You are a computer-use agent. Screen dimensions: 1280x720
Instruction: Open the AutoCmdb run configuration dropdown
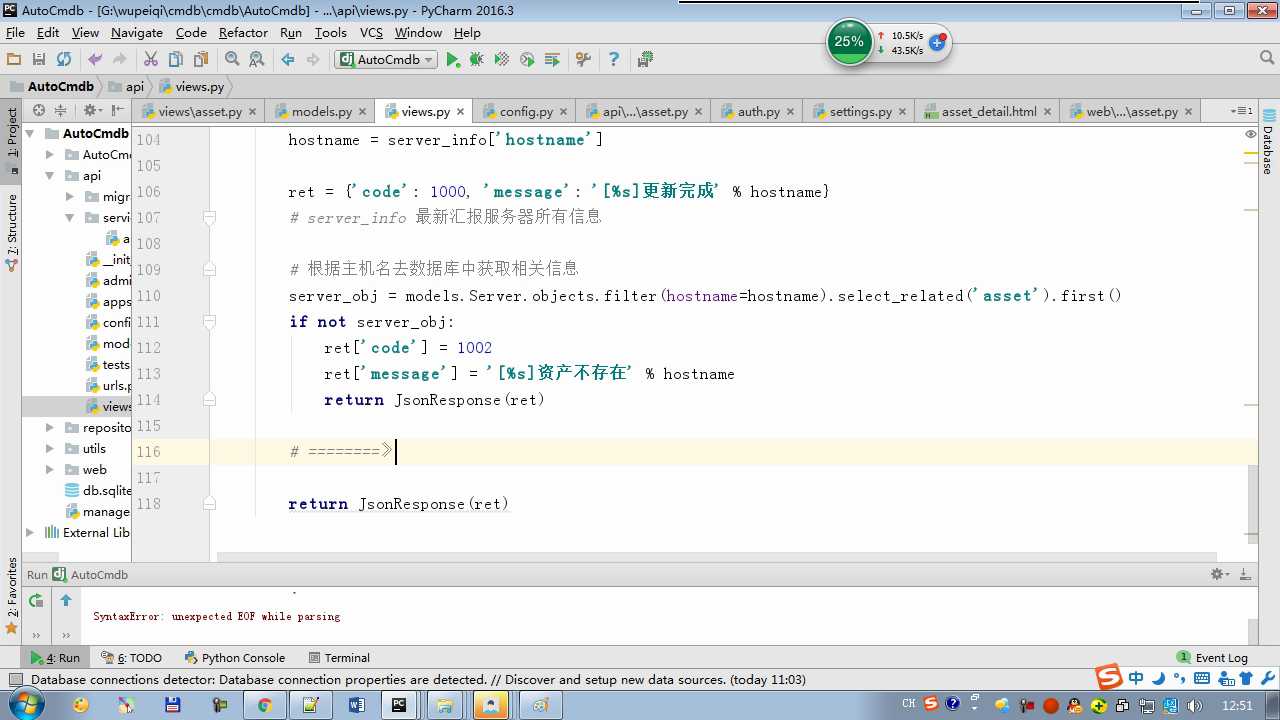coord(386,59)
